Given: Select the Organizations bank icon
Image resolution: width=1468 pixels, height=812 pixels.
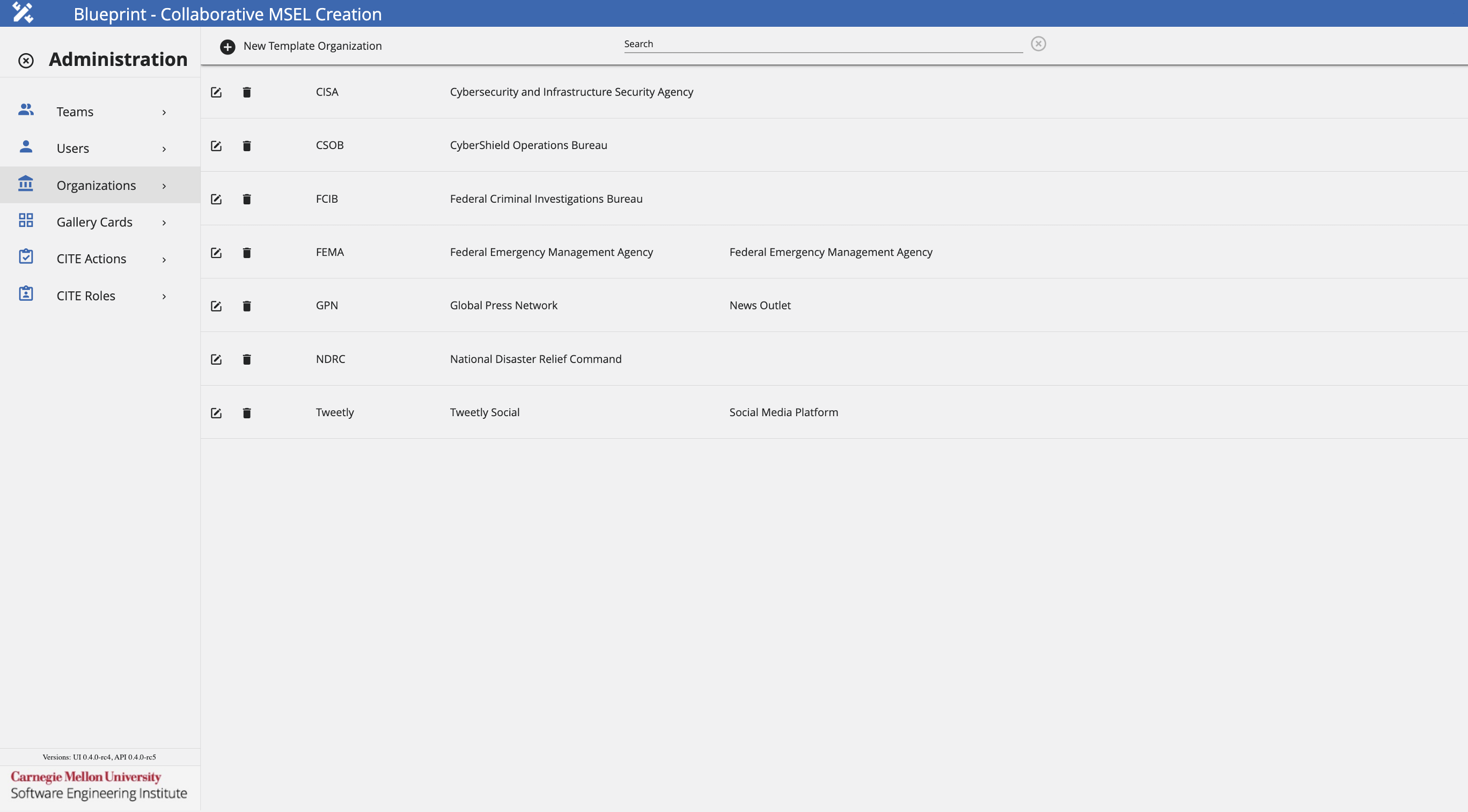Looking at the screenshot, I should coord(26,183).
